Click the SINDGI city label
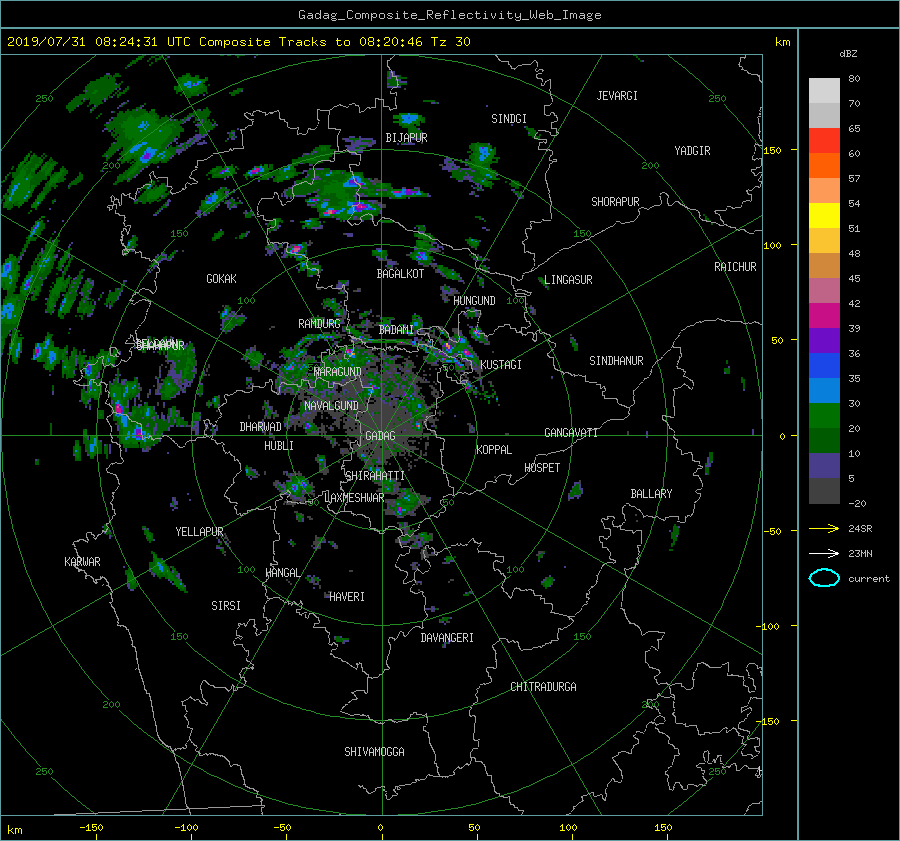The height and width of the screenshot is (841, 900). tap(509, 119)
